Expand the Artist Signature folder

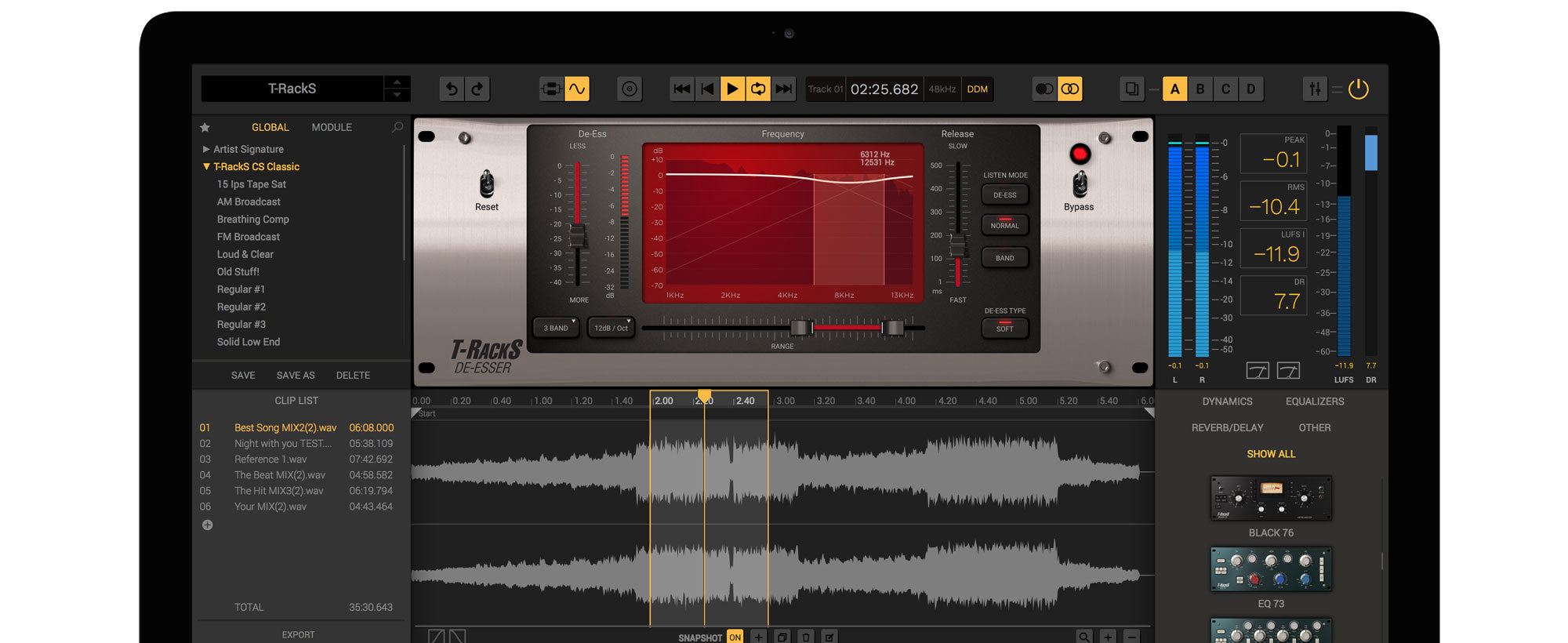tap(206, 149)
